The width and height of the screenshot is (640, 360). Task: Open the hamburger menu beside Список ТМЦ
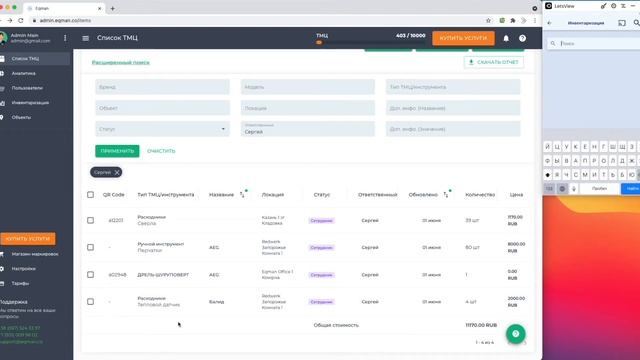85,38
